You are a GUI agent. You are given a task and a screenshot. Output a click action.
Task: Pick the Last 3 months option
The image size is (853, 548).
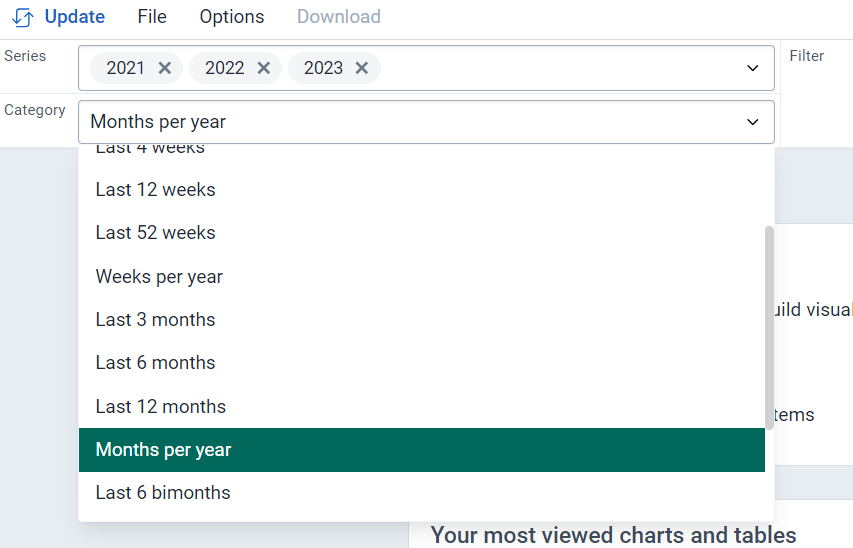[x=422, y=319]
